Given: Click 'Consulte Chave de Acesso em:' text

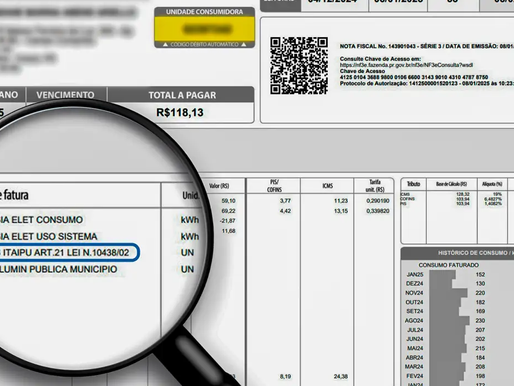Looking at the screenshot, I should tap(380, 59).
